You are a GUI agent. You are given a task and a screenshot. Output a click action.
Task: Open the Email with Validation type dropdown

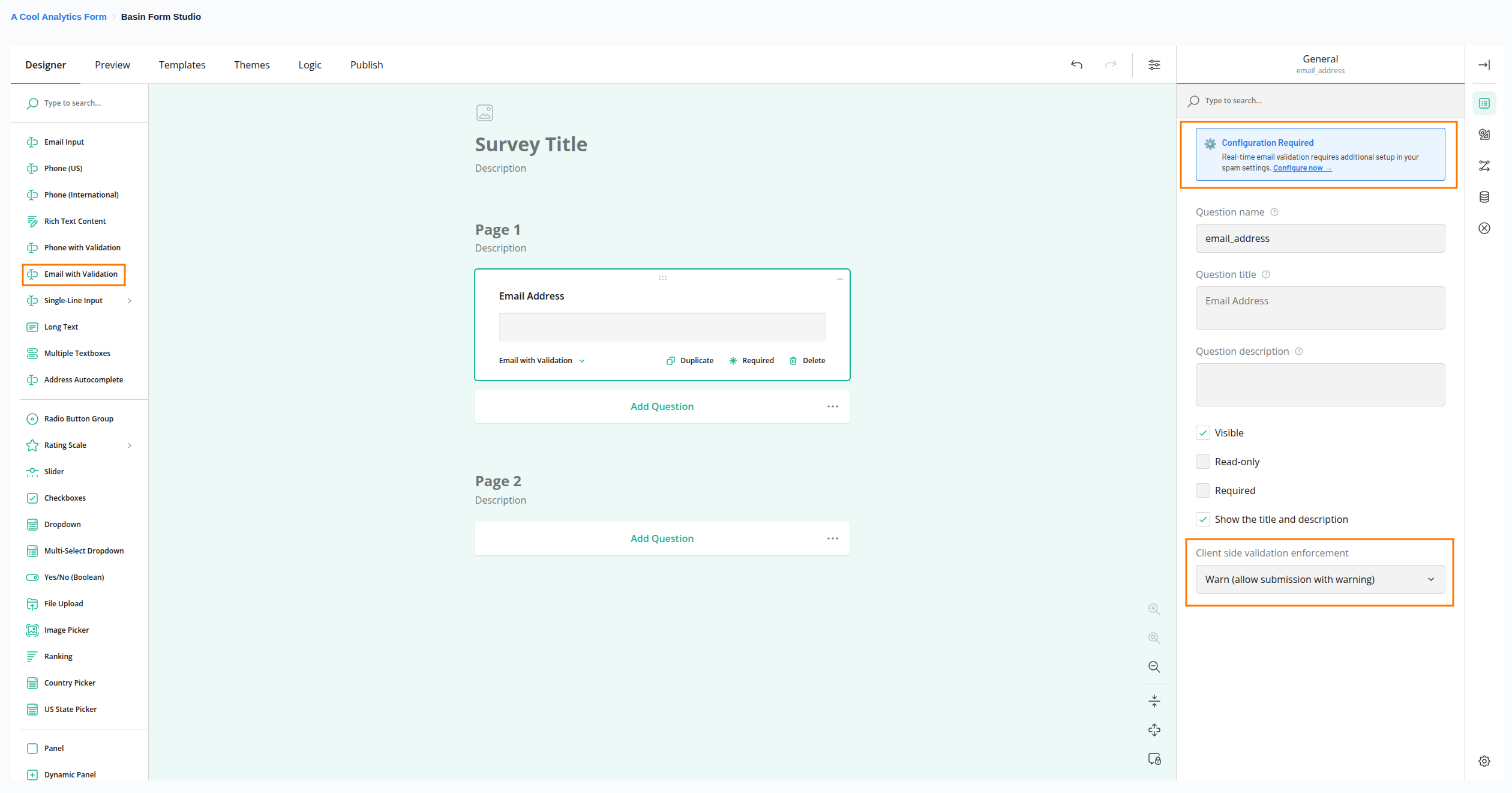pyautogui.click(x=540, y=360)
